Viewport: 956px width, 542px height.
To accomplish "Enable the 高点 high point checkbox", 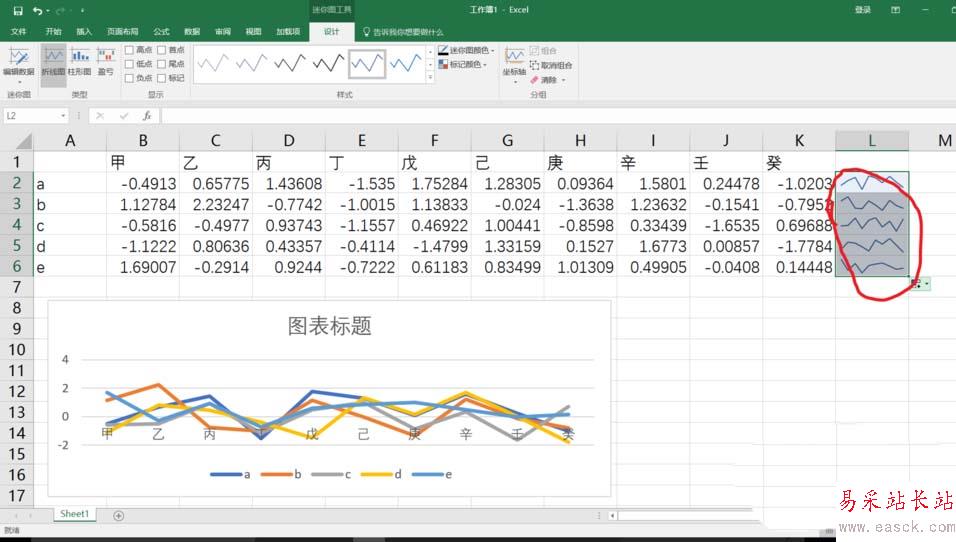I will (x=129, y=50).
